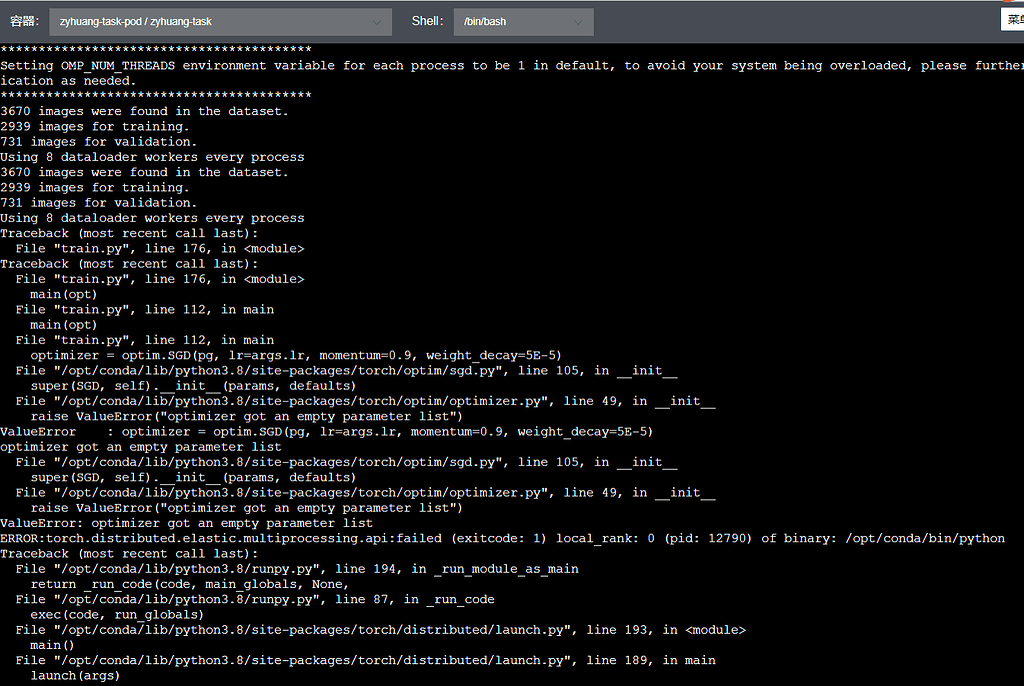
Task: Click the chevron arrow of the container dropdown
Action: point(377,22)
